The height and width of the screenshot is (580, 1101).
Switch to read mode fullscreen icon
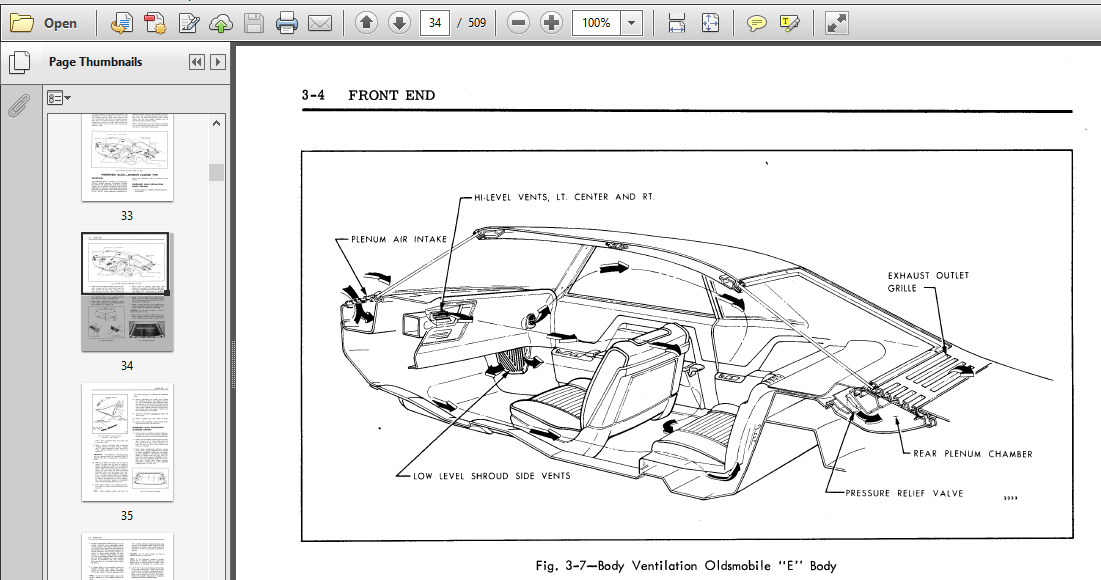click(x=836, y=23)
